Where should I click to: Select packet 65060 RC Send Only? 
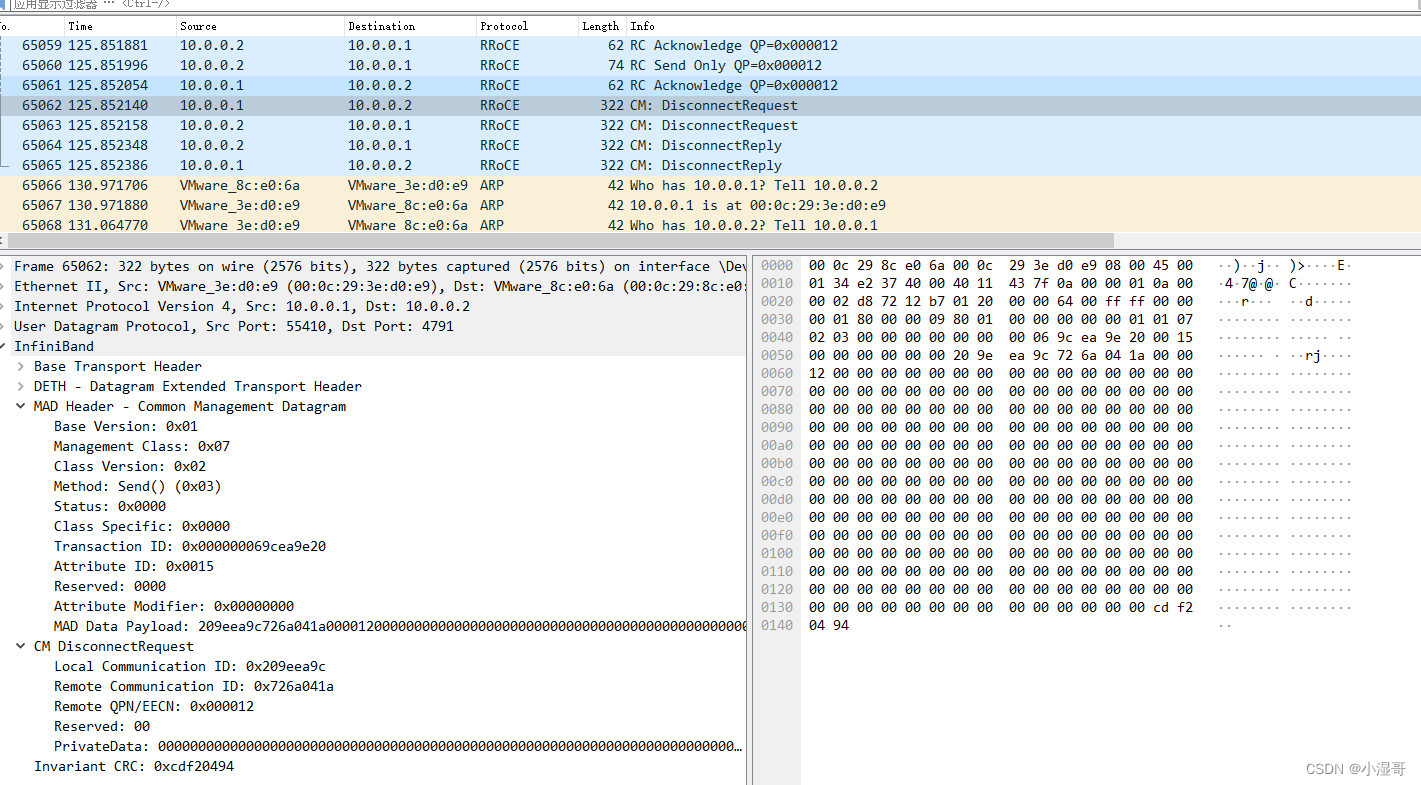(710, 65)
